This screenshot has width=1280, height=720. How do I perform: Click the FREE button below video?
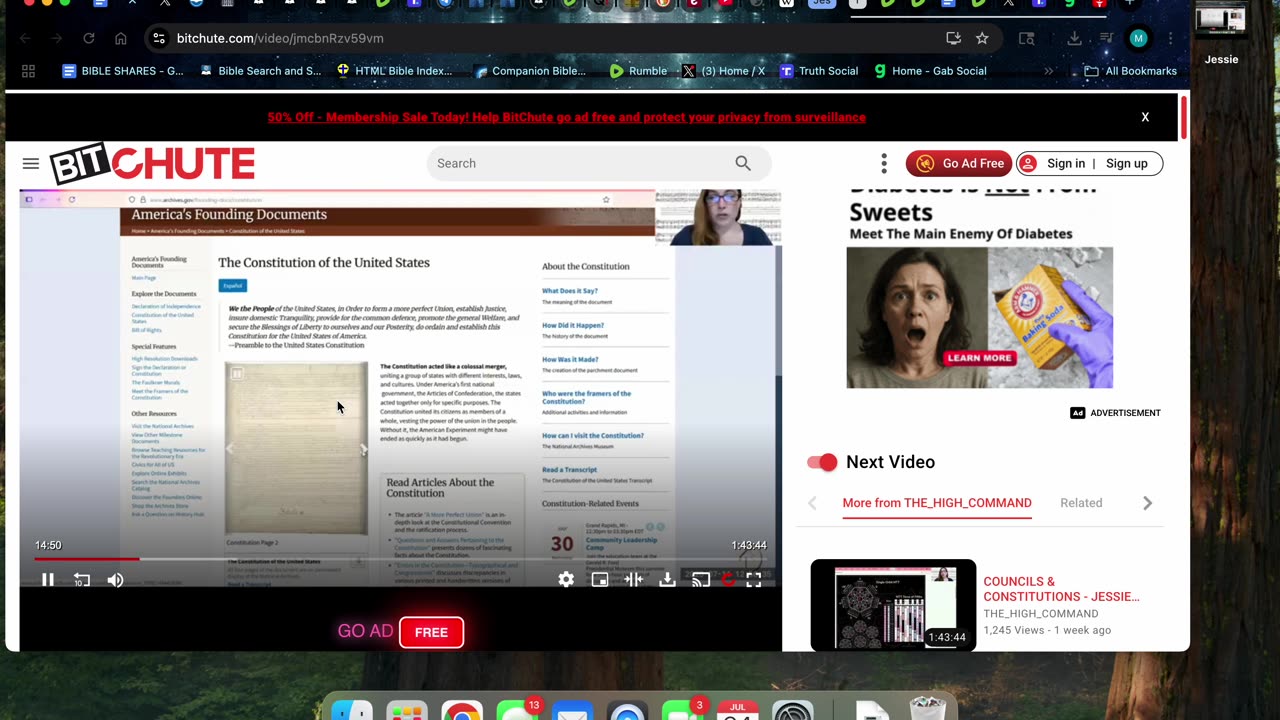click(431, 632)
